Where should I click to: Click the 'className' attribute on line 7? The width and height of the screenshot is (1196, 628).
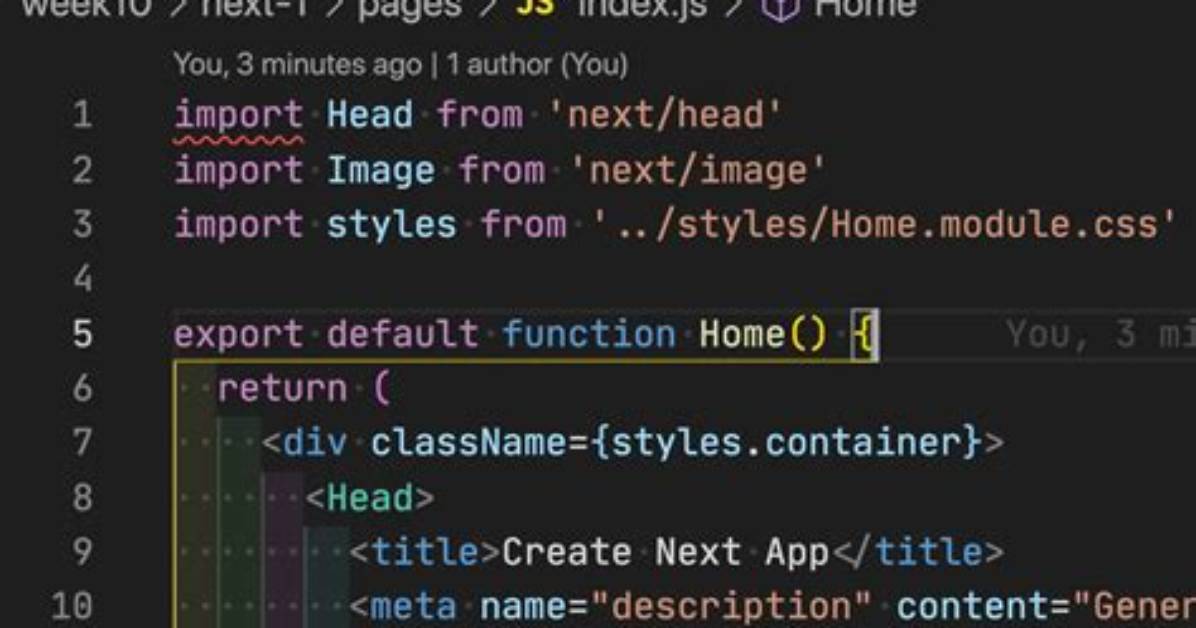[468, 443]
